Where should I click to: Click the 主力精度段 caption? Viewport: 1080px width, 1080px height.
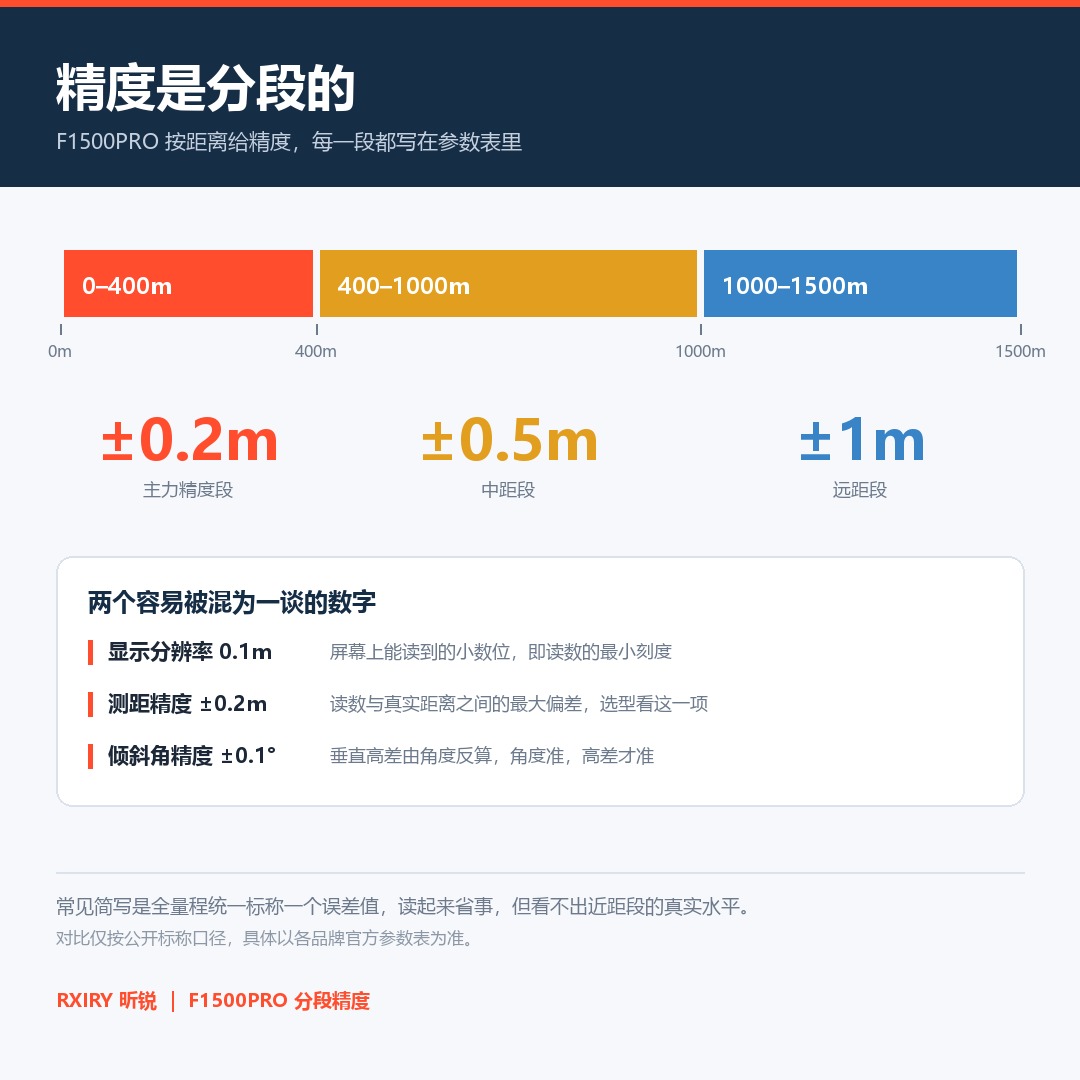point(188,490)
